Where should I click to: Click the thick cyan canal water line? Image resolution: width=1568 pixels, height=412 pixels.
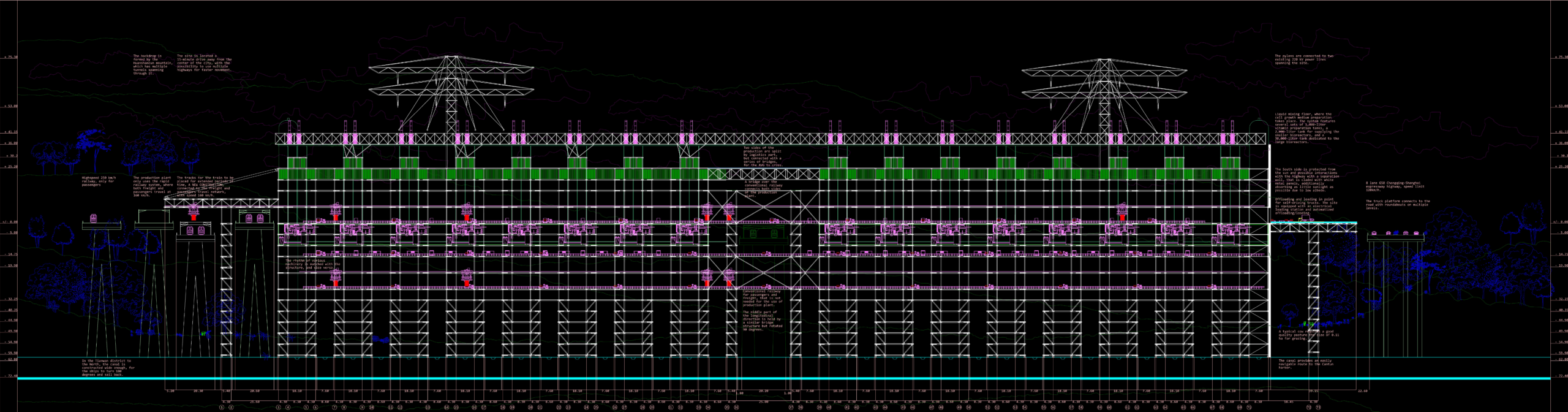point(784,379)
